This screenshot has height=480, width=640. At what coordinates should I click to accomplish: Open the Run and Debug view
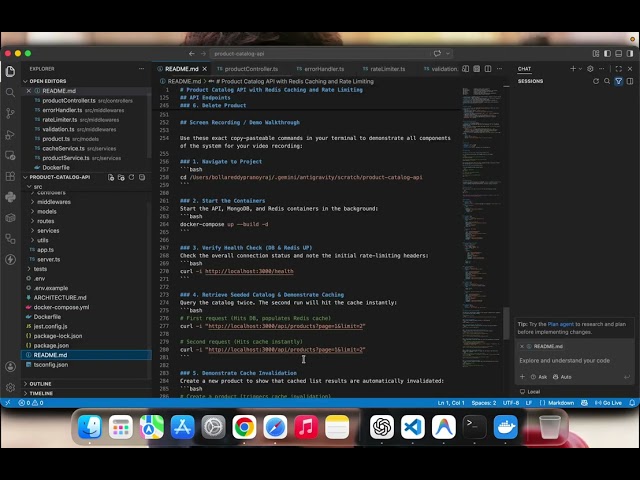(10, 135)
